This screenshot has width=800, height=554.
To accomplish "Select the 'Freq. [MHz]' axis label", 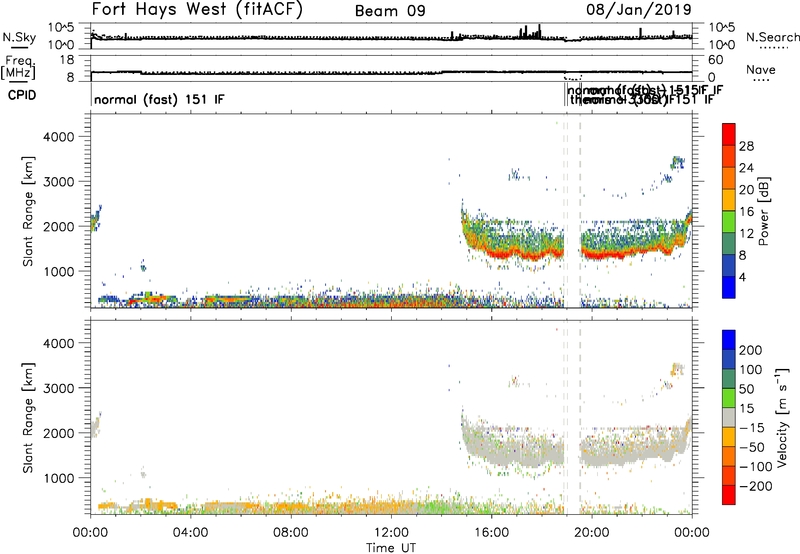I will (18, 68).
